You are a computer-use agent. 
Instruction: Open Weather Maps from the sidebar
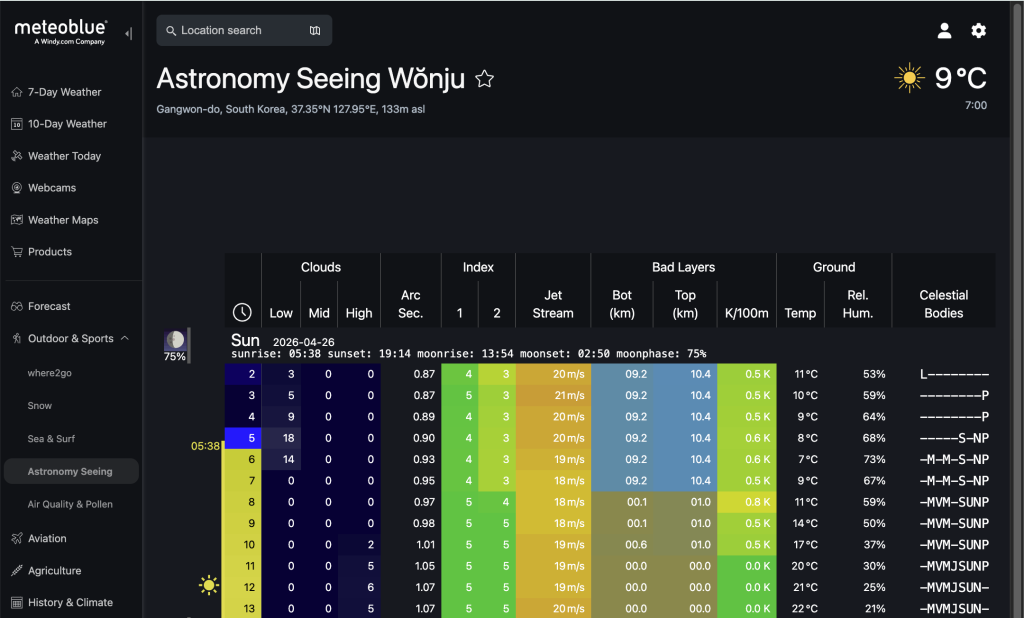(x=62, y=220)
